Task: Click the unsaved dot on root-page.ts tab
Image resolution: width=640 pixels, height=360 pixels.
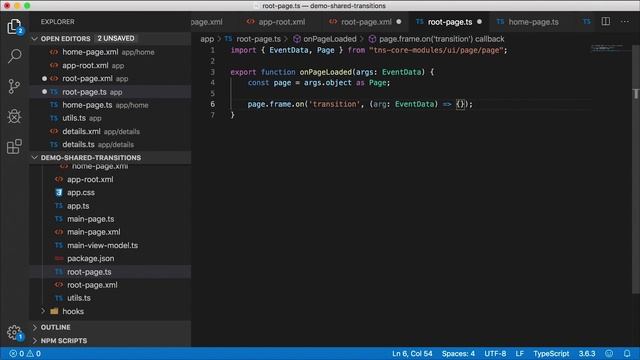Action: point(479,22)
